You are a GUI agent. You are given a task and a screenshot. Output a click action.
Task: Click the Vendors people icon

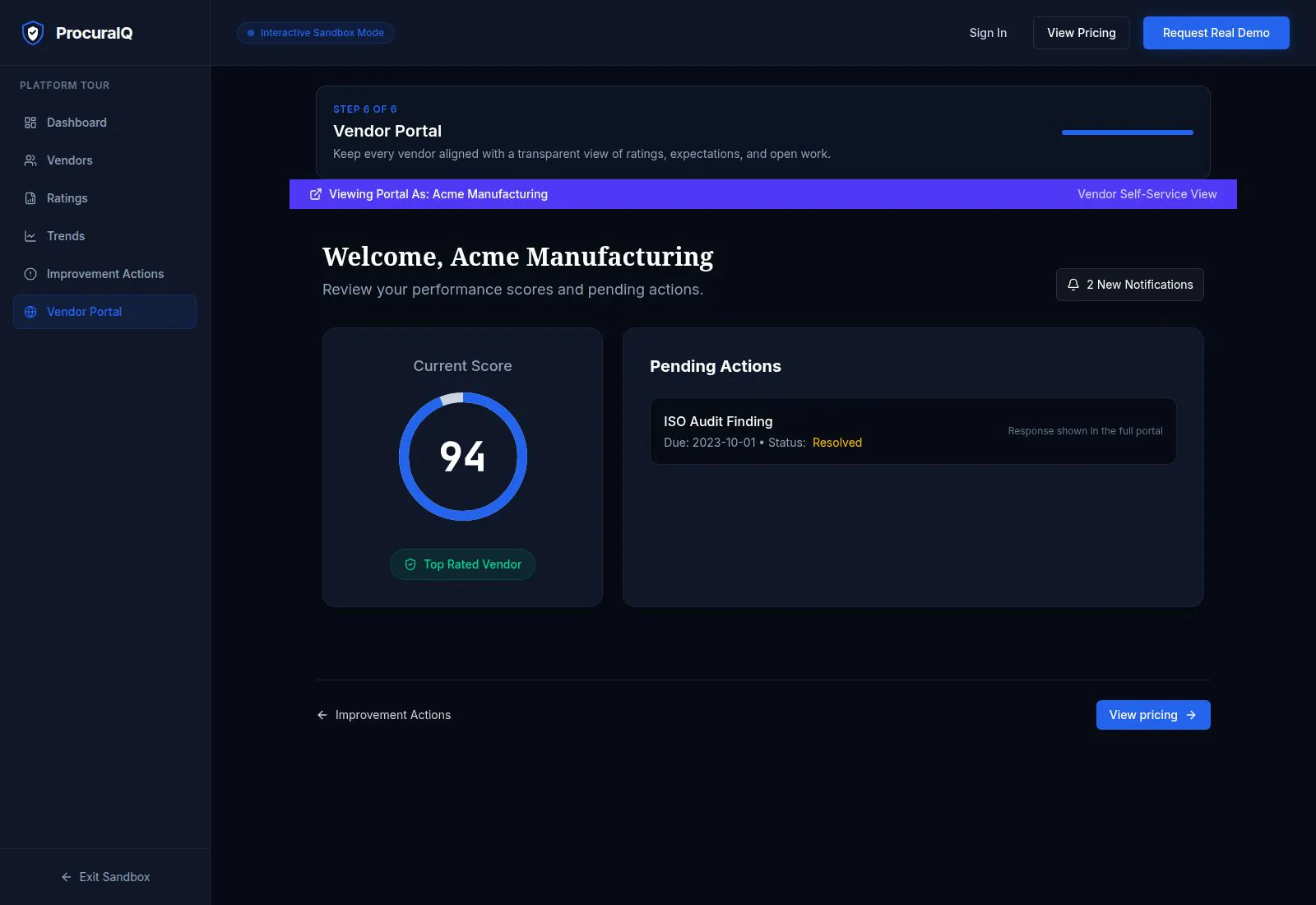pos(30,160)
